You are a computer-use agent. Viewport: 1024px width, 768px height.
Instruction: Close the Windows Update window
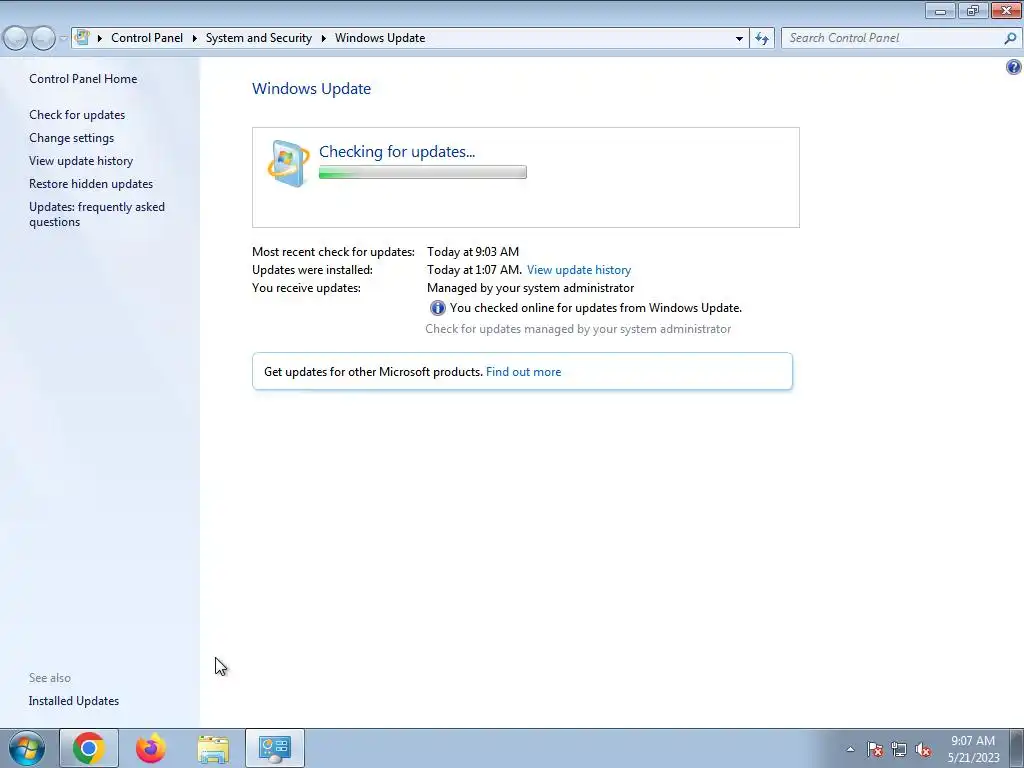coord(1006,10)
